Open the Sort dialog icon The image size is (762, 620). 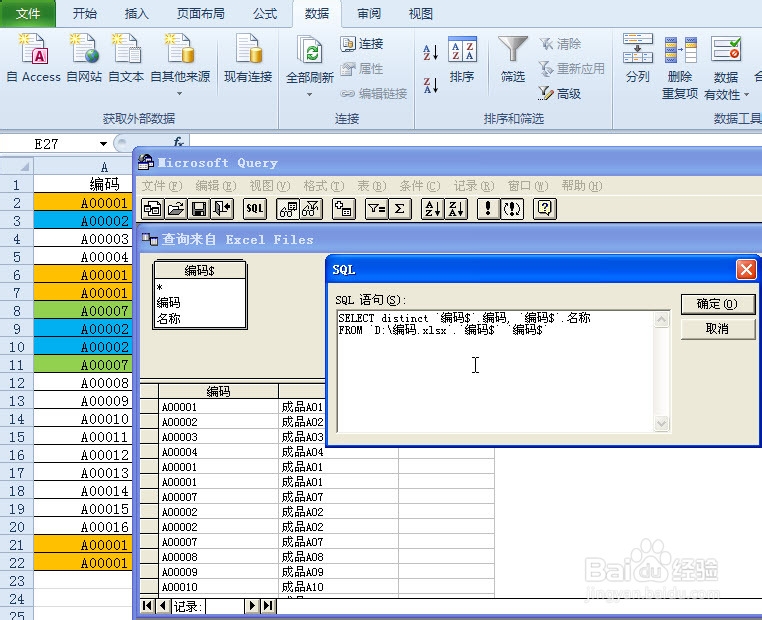[x=462, y=59]
